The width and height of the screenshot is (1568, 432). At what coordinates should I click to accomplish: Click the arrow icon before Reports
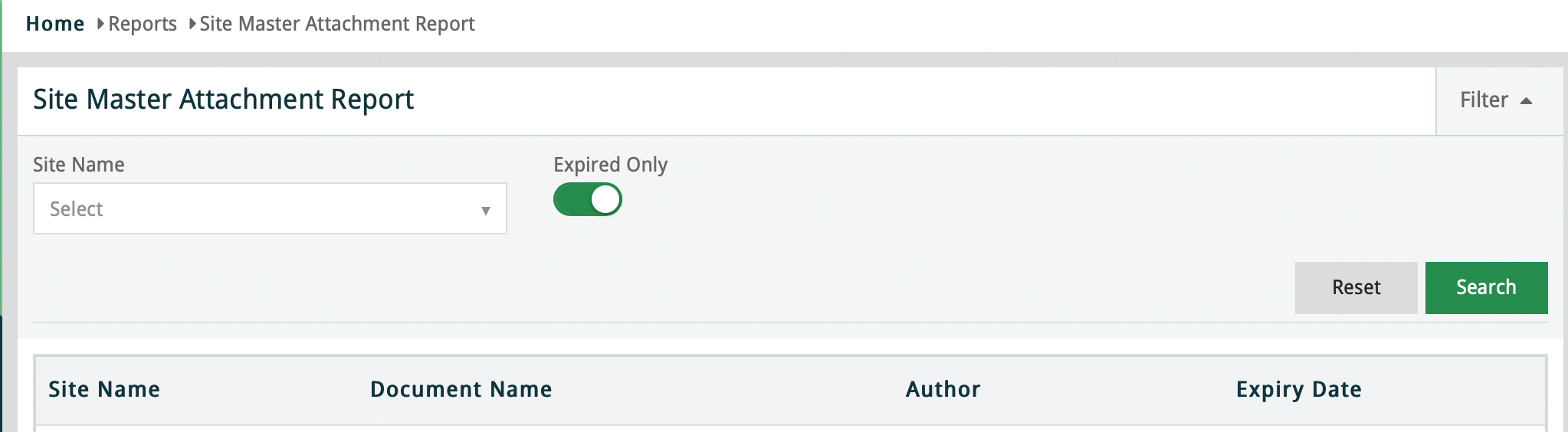click(x=100, y=24)
